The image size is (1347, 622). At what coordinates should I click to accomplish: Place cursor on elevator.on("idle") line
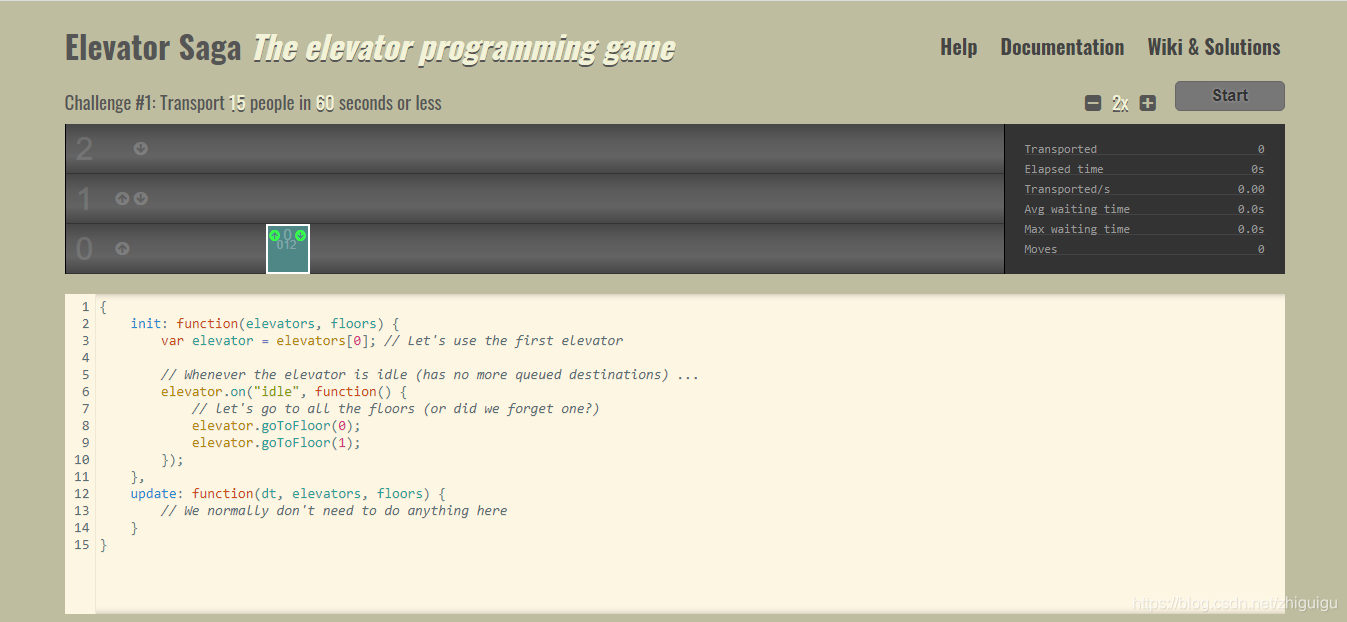[284, 392]
